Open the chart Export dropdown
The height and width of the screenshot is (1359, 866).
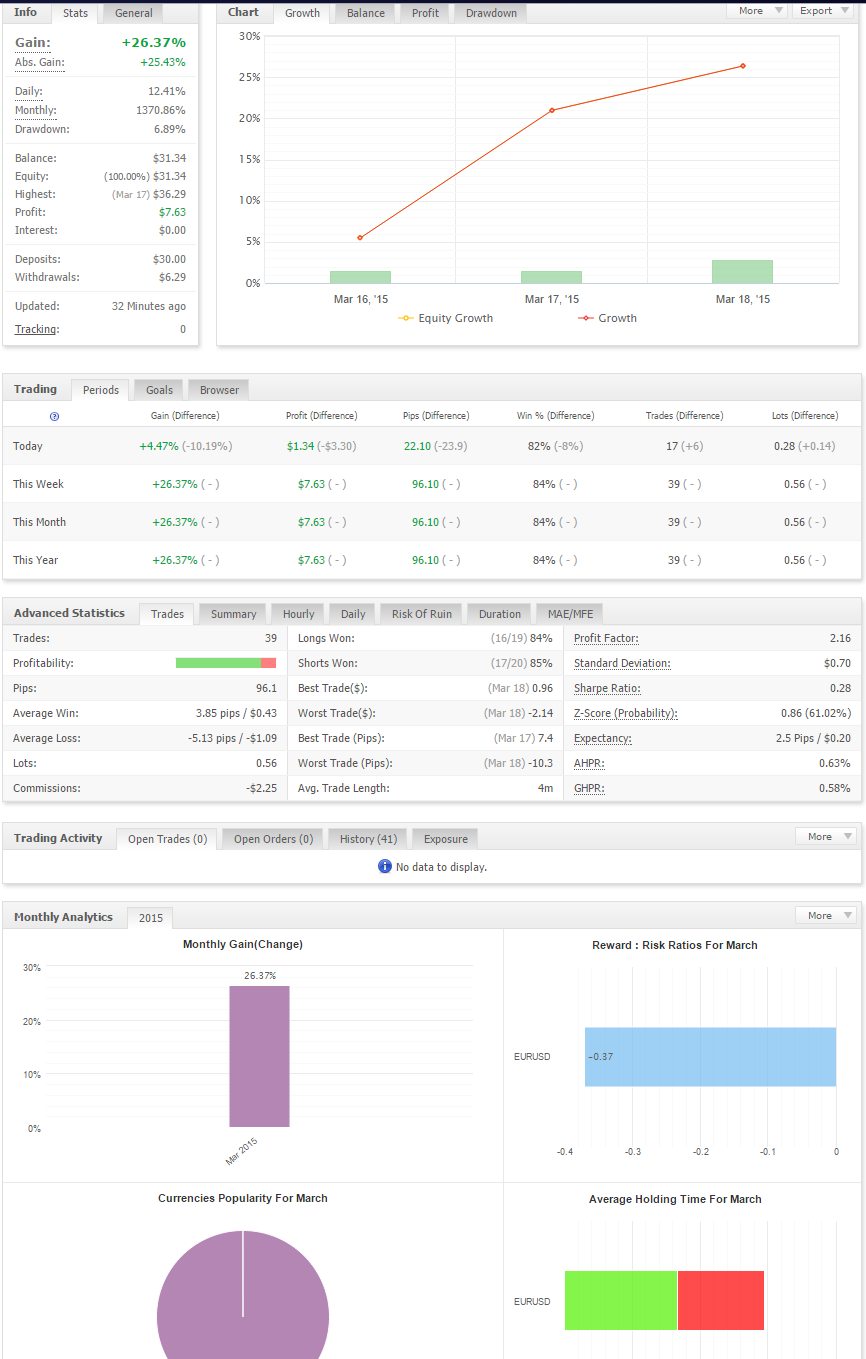(824, 11)
